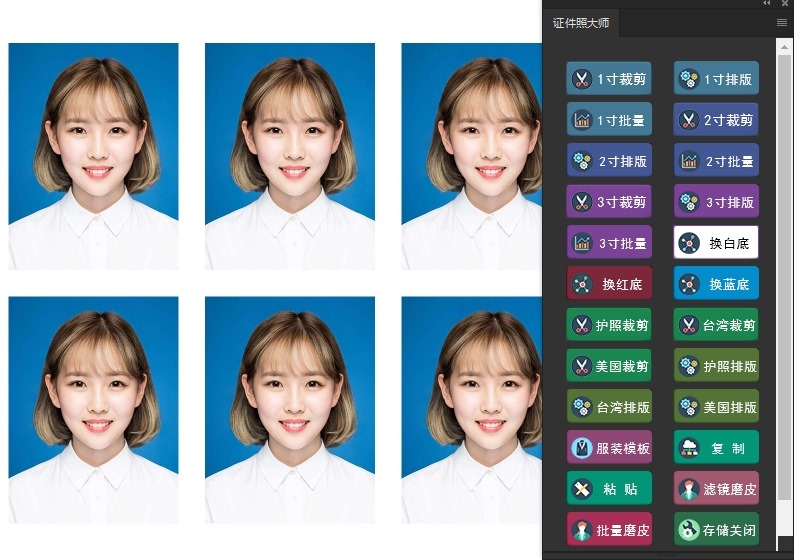The width and height of the screenshot is (794, 560).
Task: Click the 滤镜磨皮 skin smoothing button
Action: 716,489
